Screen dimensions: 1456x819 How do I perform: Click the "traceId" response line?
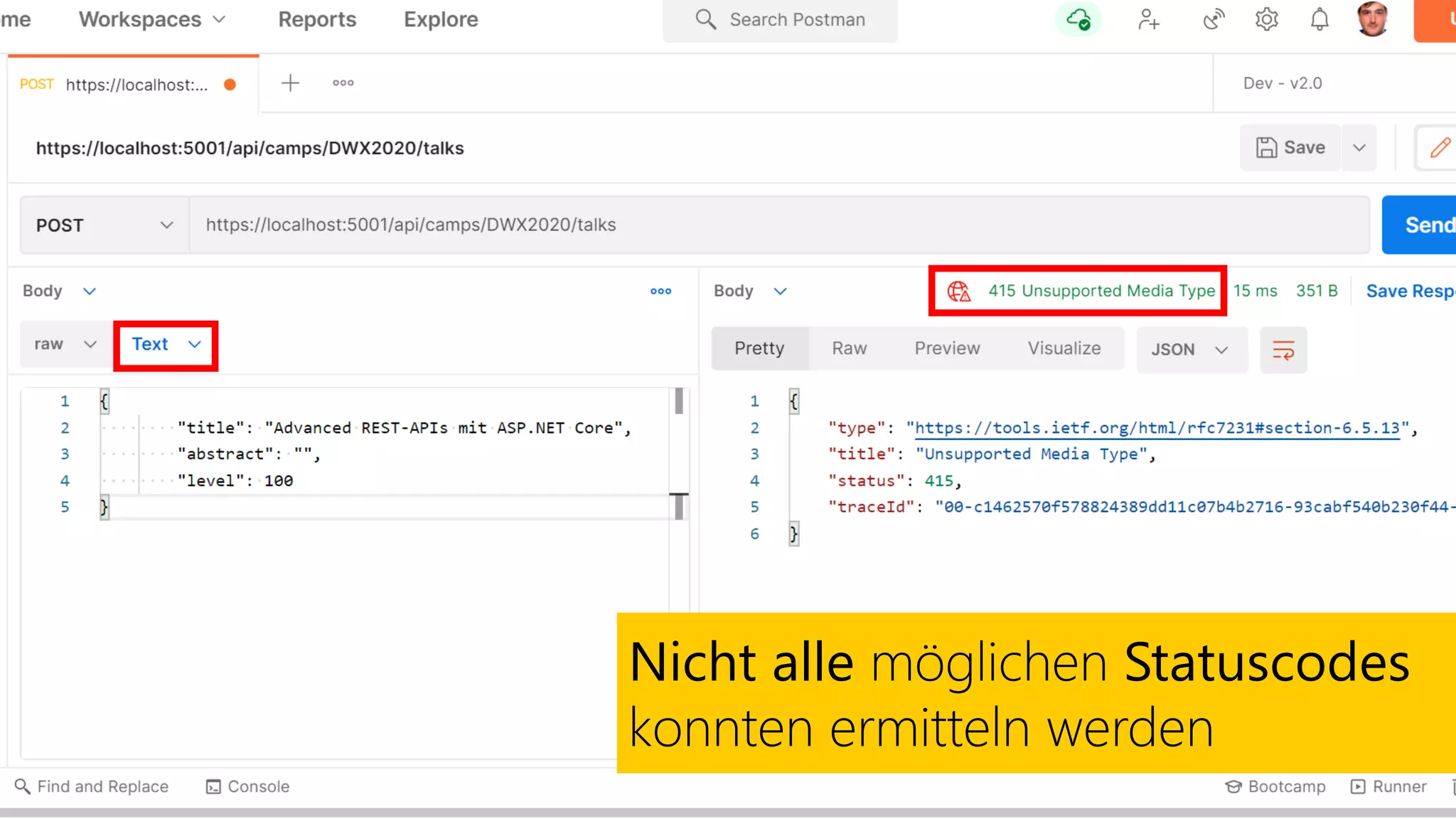(1142, 507)
